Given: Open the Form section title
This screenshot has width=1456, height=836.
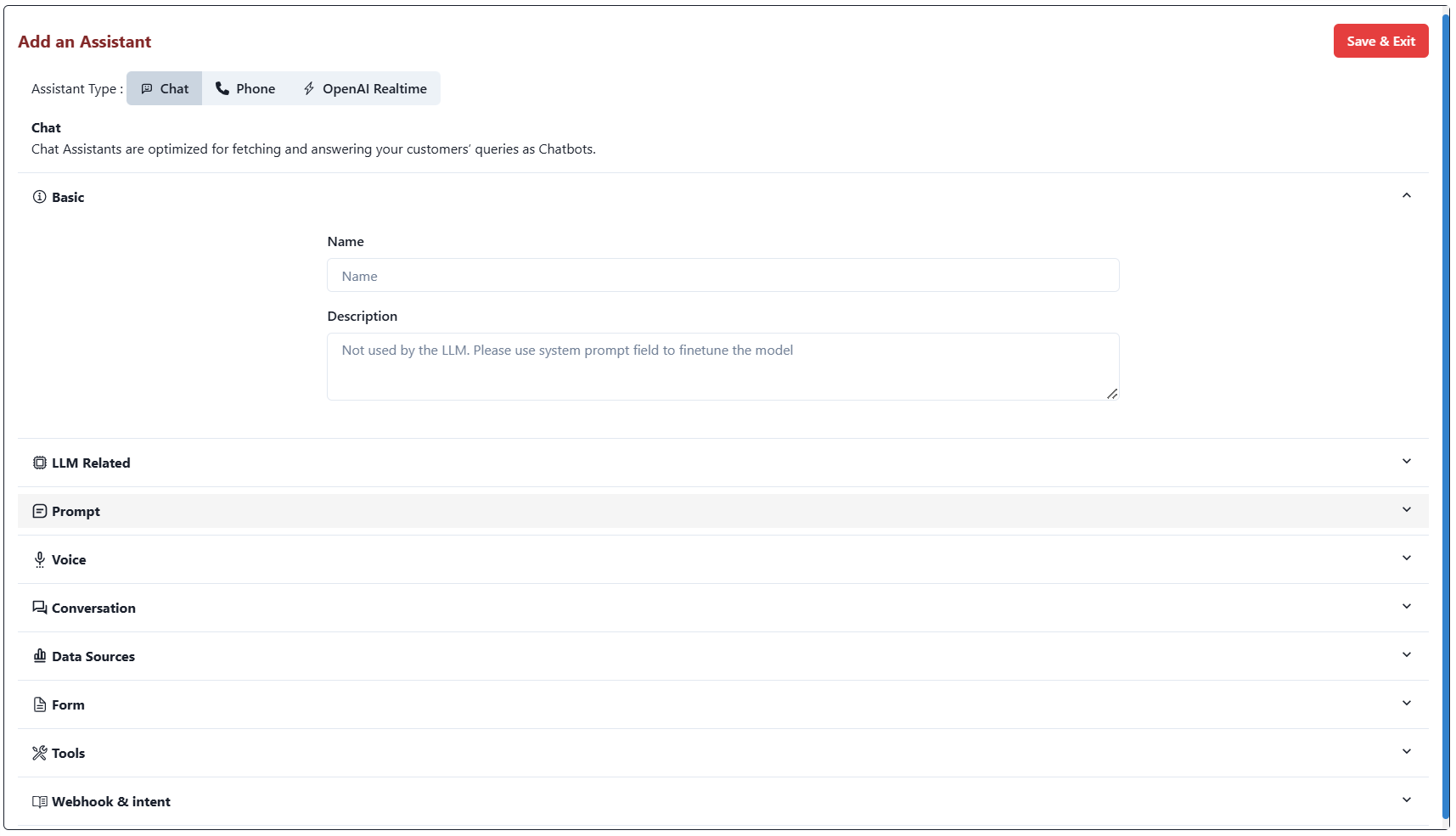Looking at the screenshot, I should (x=68, y=704).
